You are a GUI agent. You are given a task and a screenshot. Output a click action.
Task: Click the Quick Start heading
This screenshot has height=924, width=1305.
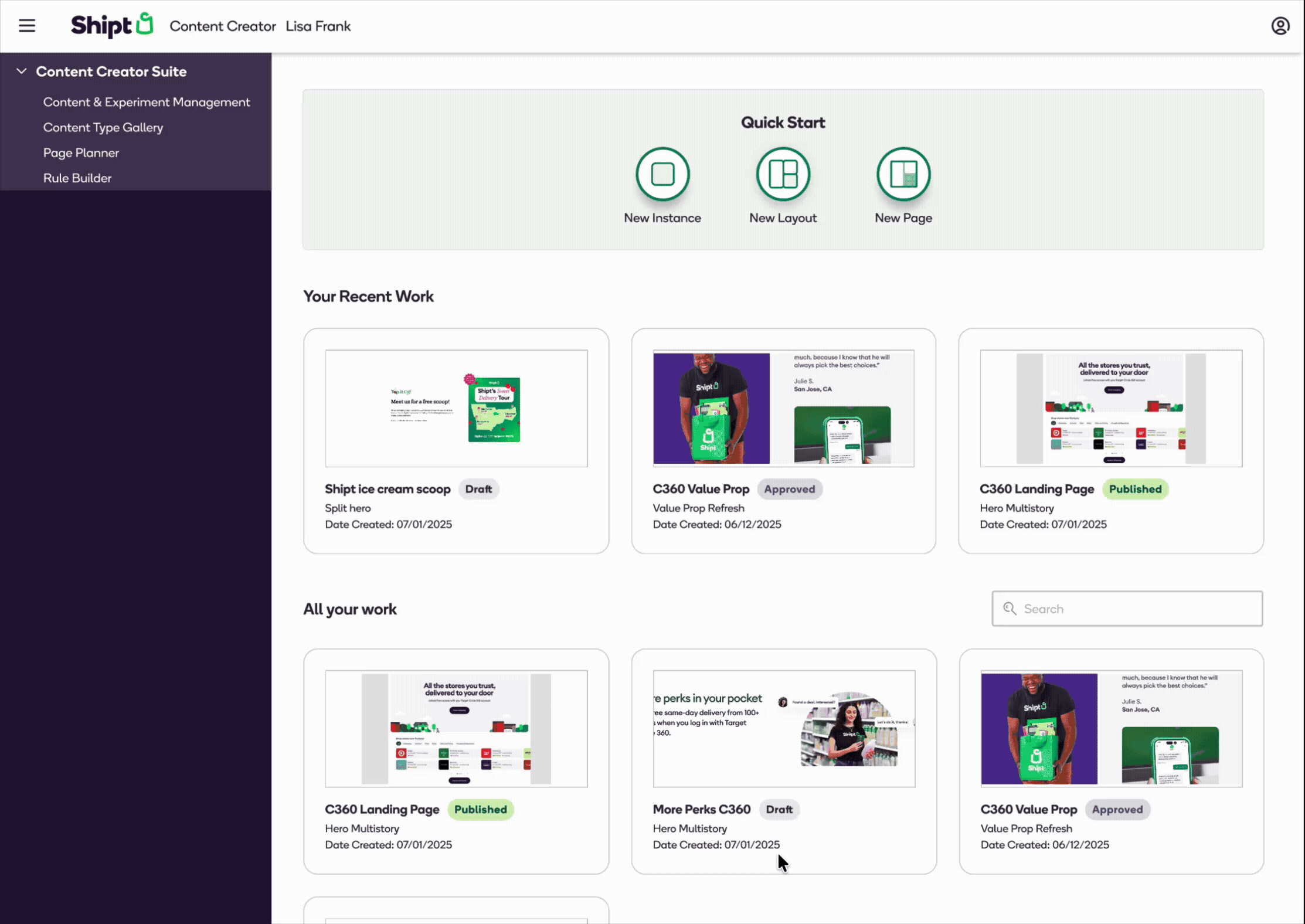coord(783,122)
